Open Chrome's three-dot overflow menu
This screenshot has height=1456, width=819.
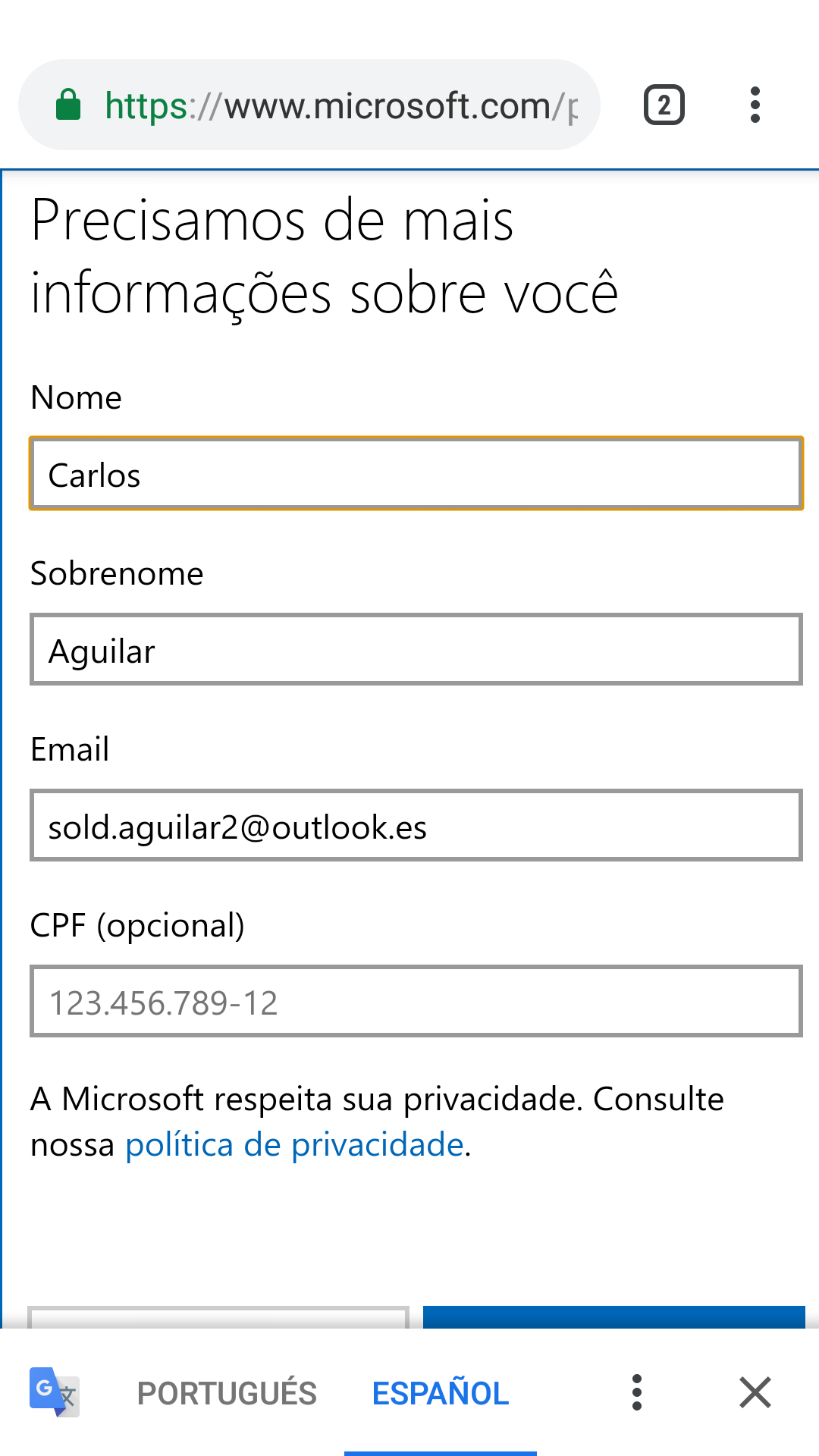coord(755,105)
